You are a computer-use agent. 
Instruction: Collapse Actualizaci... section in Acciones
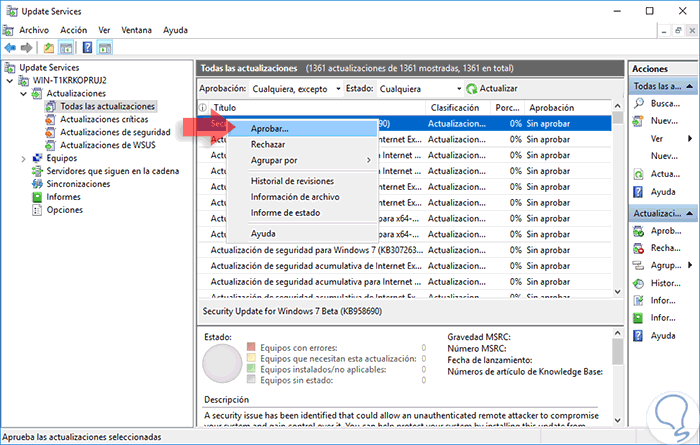coord(690,214)
